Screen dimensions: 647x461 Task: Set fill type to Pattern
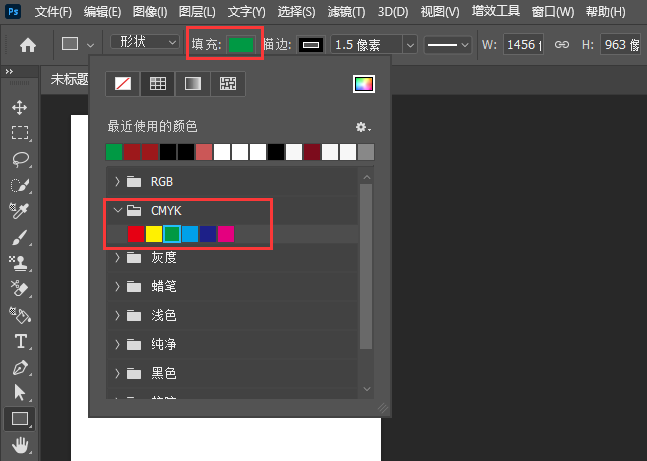(x=228, y=84)
